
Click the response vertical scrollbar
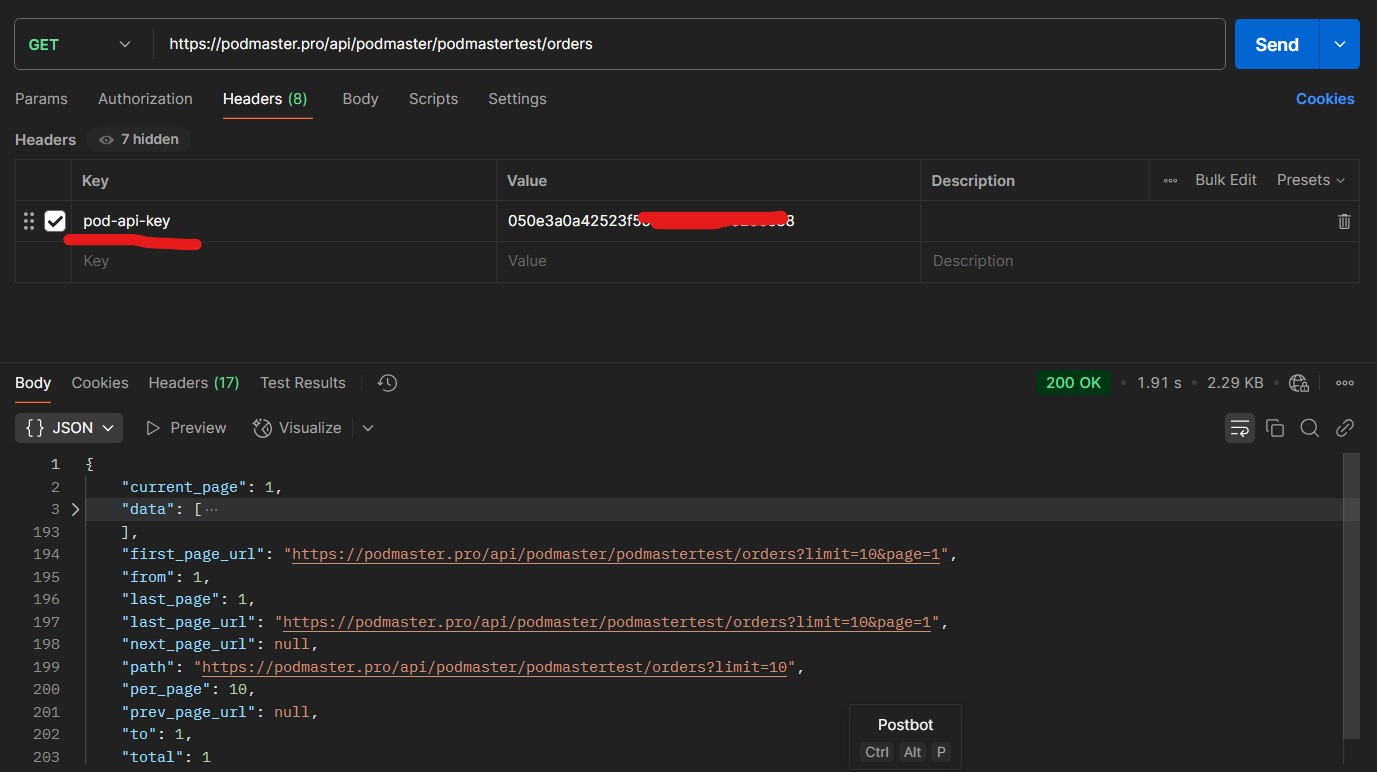(x=1352, y=595)
